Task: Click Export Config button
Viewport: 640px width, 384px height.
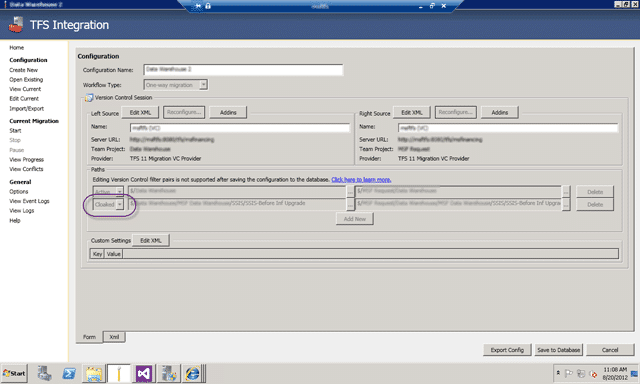Action: 507,350
